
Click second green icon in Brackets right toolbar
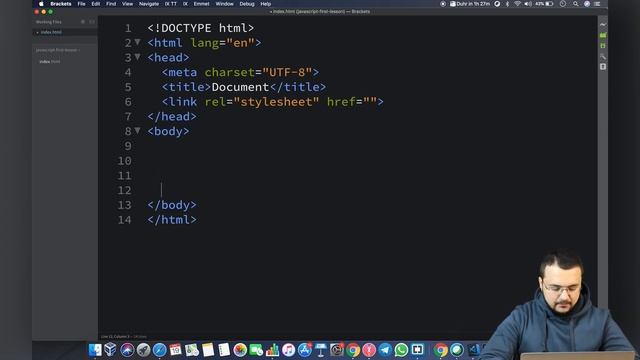pos(603,46)
